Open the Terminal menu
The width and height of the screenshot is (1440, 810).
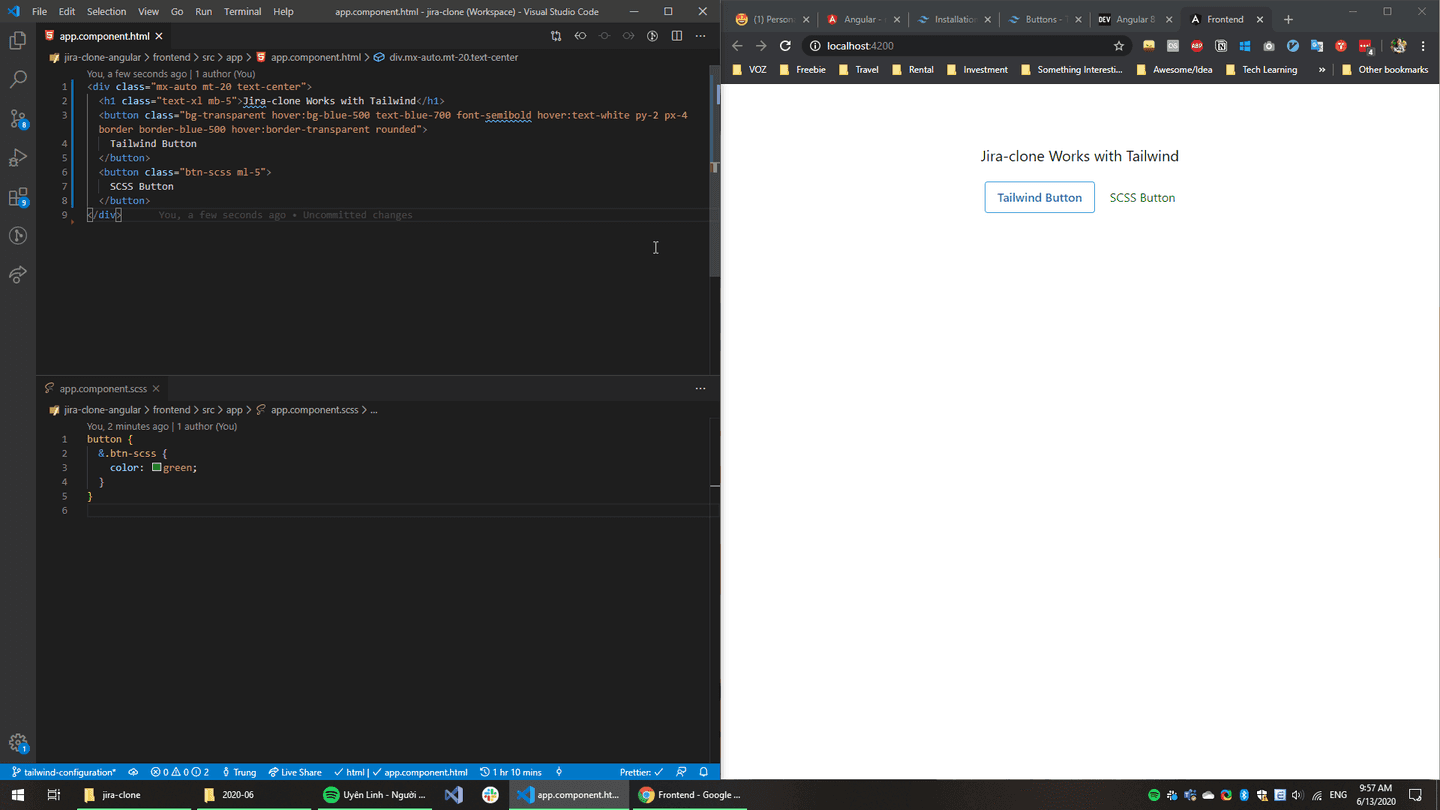click(242, 11)
